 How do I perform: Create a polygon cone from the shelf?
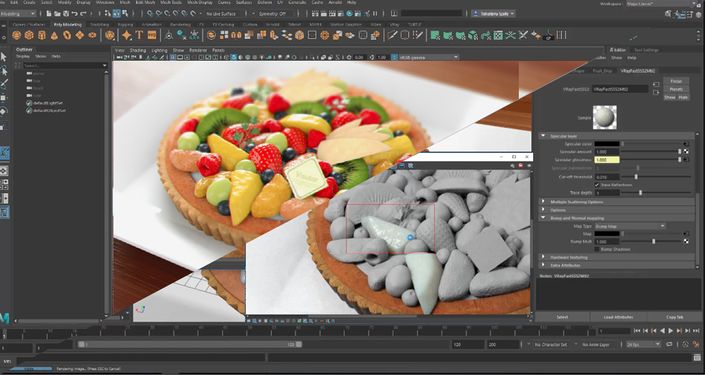click(x=54, y=35)
